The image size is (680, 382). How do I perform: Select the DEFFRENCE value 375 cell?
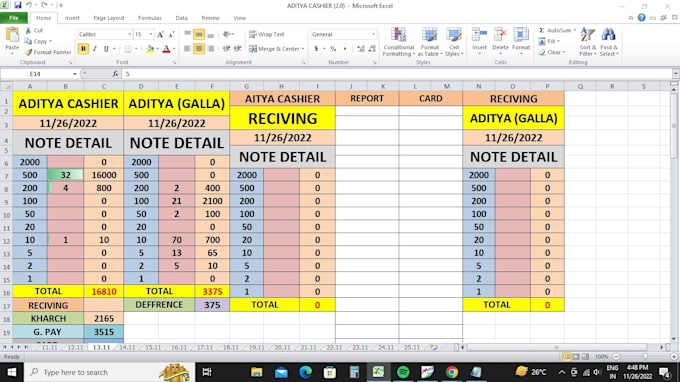pos(212,305)
